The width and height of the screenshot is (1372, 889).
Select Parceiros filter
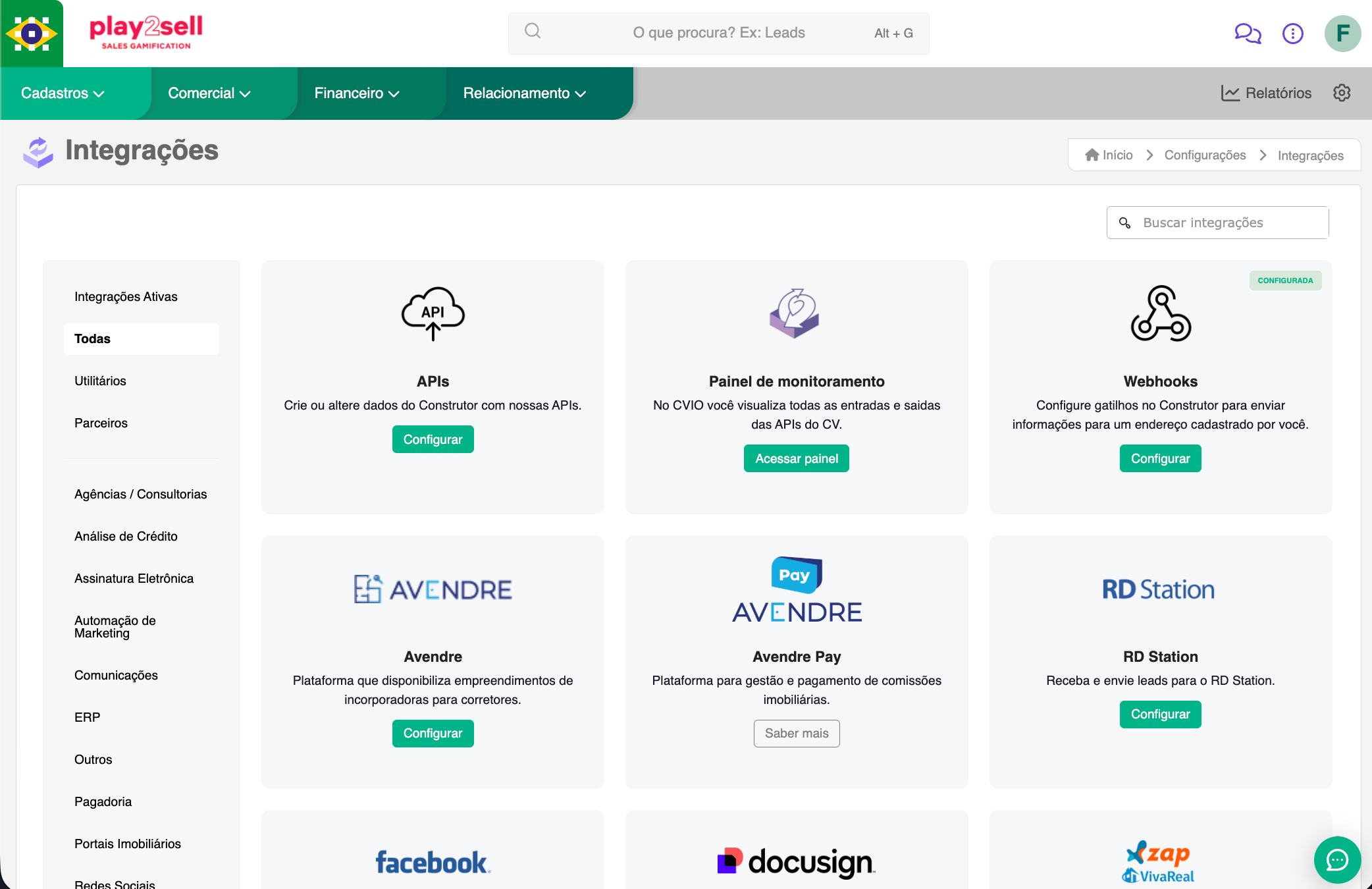click(x=141, y=423)
